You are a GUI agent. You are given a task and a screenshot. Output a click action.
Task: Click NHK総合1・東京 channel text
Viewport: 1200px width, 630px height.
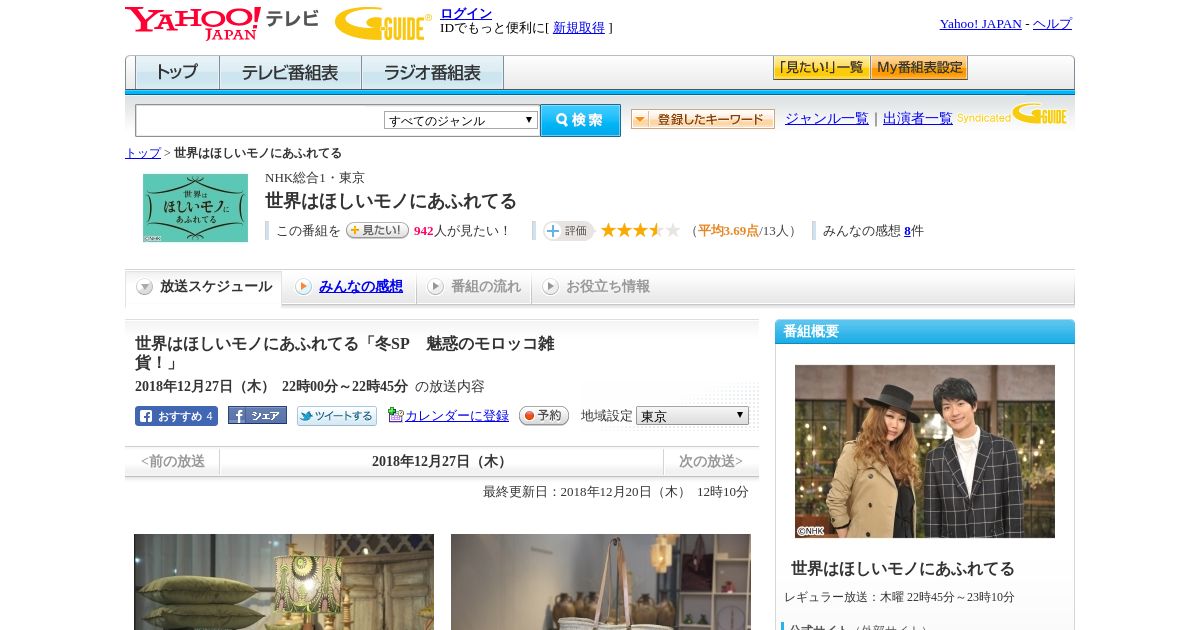coord(315,178)
